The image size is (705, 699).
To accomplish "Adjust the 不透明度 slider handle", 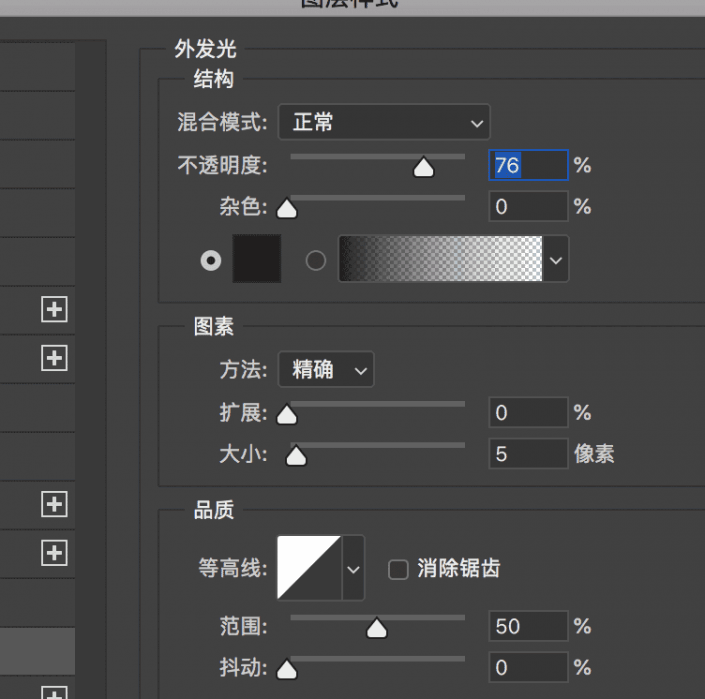I will click(423, 166).
